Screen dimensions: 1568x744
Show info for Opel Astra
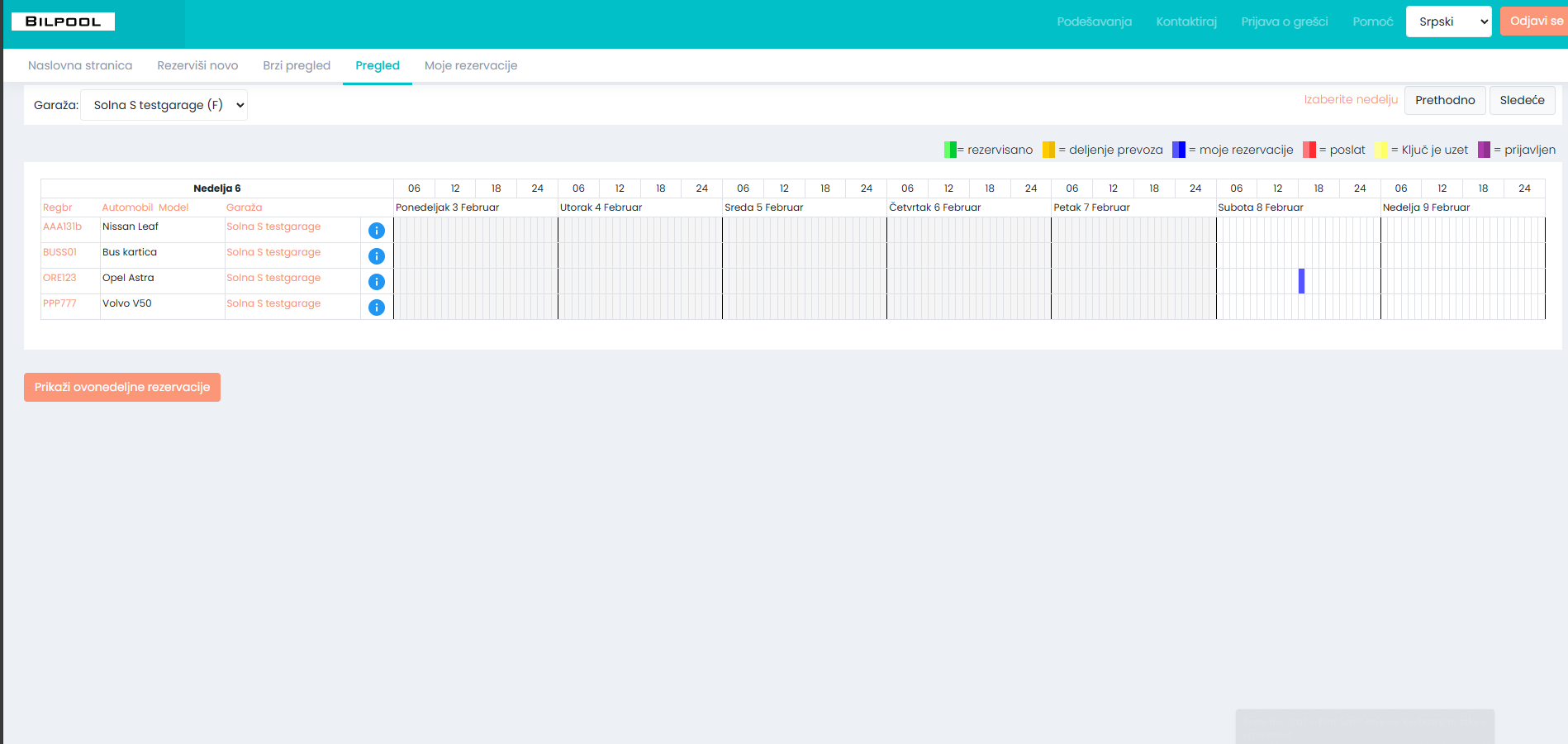(x=376, y=282)
